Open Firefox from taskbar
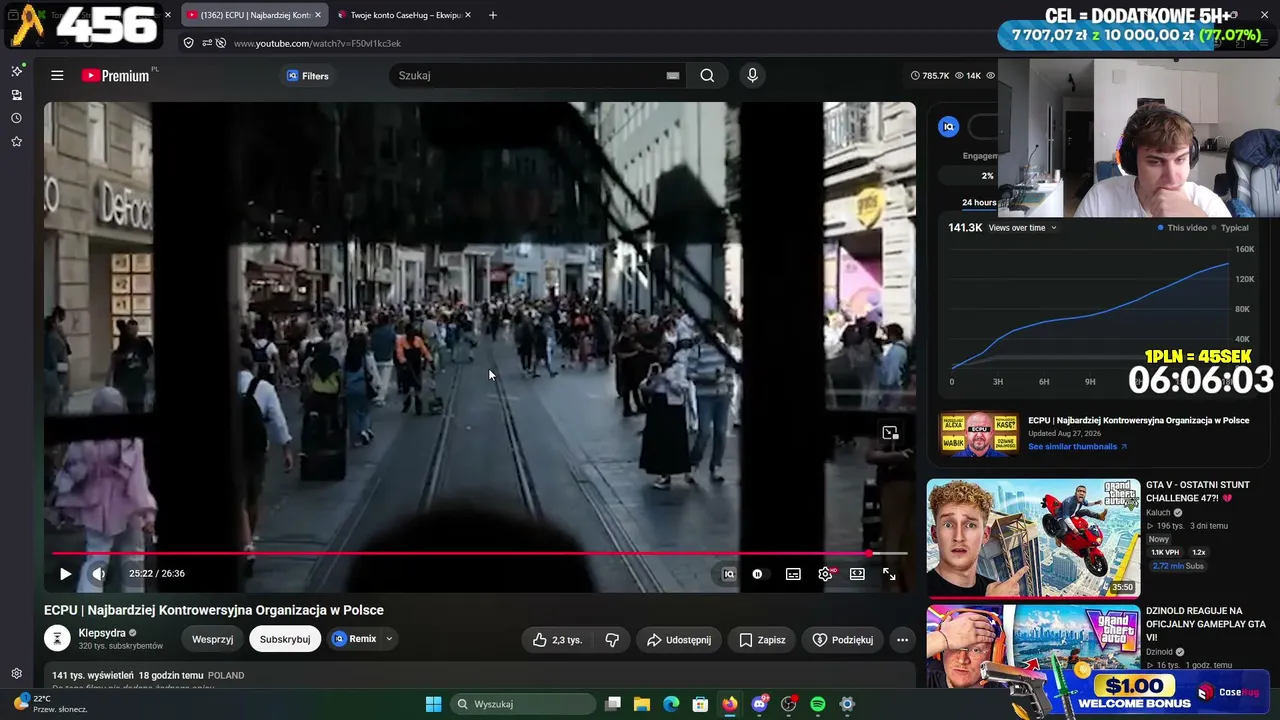1280x720 pixels. [730, 704]
